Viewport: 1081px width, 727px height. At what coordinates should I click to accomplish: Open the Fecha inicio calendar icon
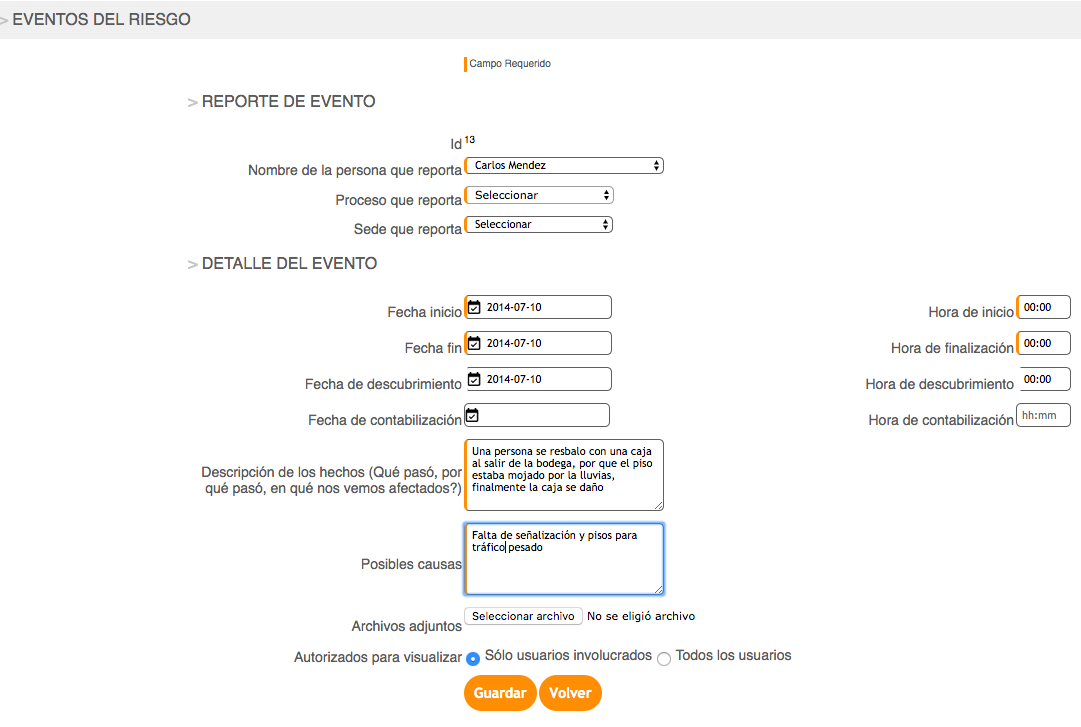click(x=474, y=307)
